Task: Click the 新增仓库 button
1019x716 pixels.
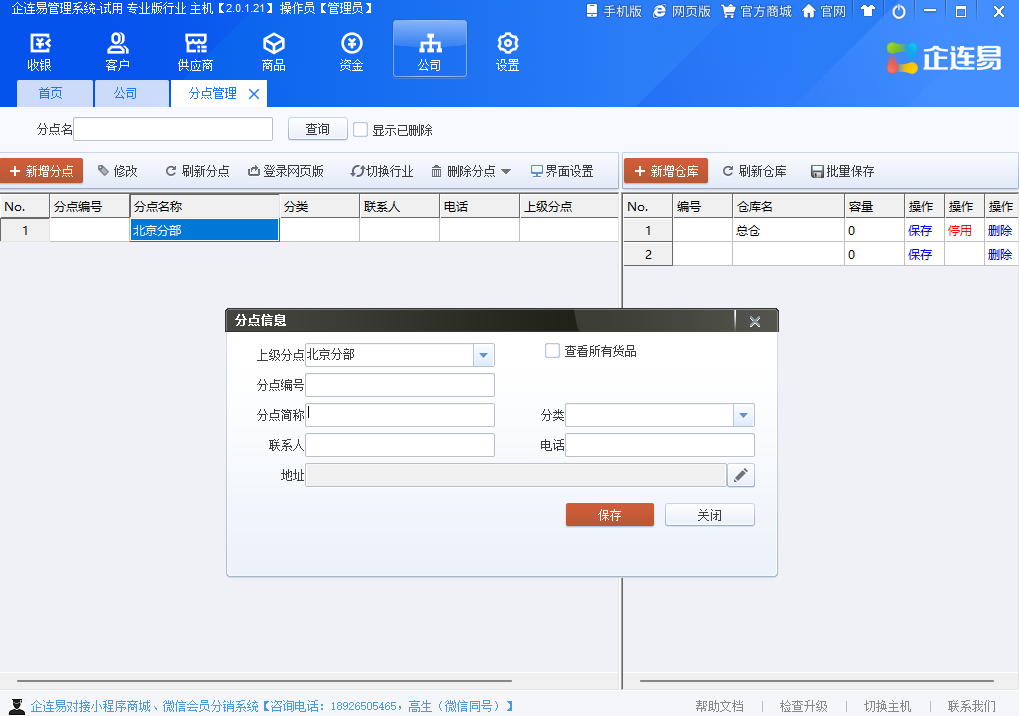Action: point(666,171)
